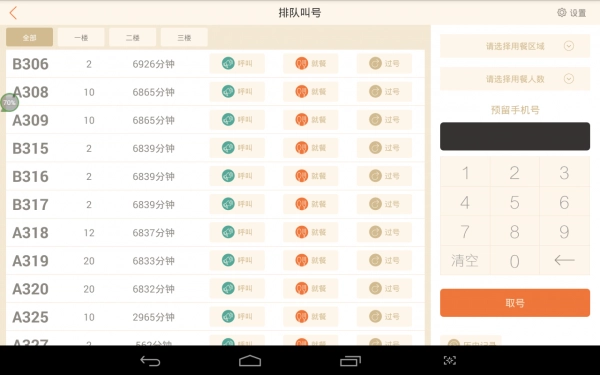The image size is (600, 375).
Task: Tap keypad digit 8
Action: click(515, 231)
